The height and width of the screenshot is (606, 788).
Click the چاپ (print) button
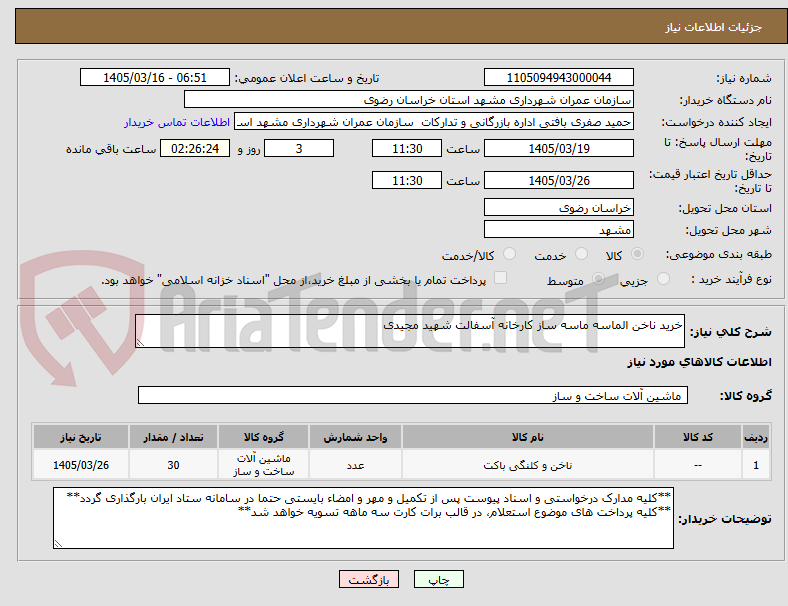click(438, 579)
